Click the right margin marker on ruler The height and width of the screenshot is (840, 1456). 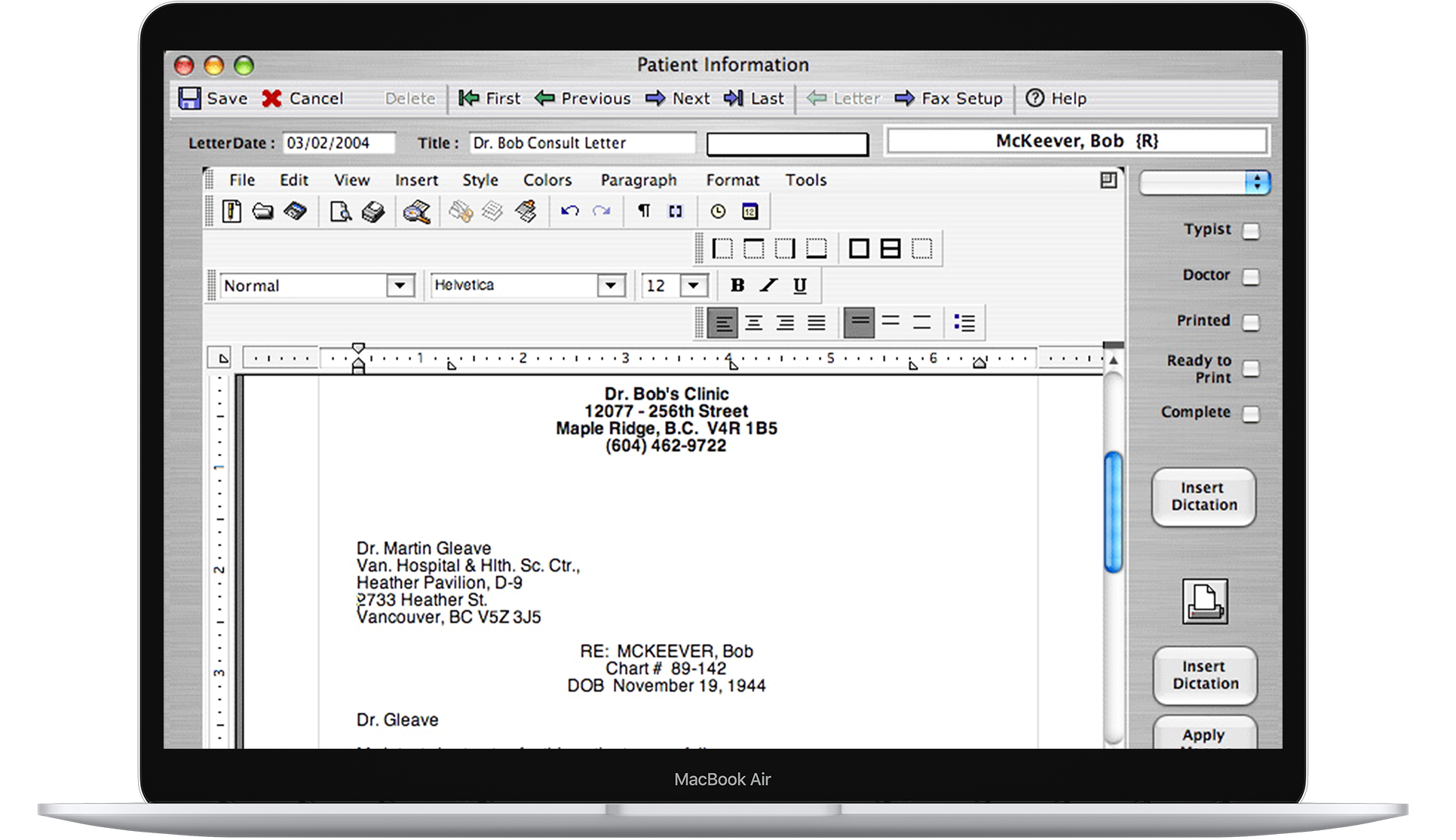(979, 363)
